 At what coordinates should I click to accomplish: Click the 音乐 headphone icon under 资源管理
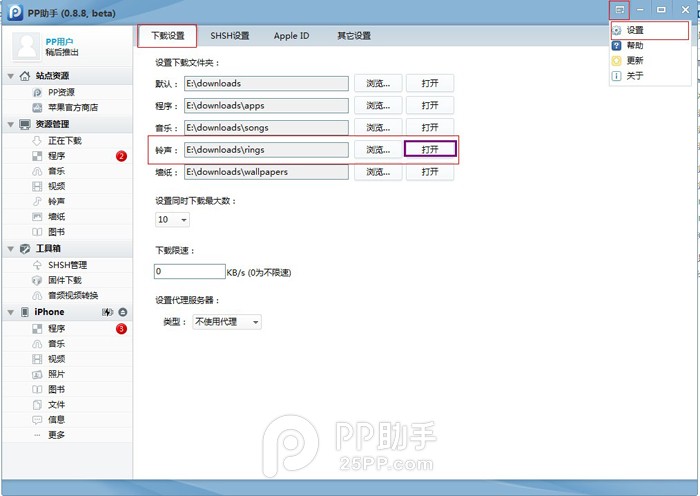tap(37, 171)
